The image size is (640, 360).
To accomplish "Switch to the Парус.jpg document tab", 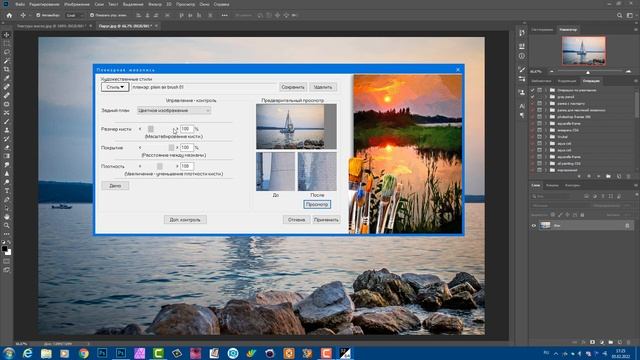I will (124, 26).
